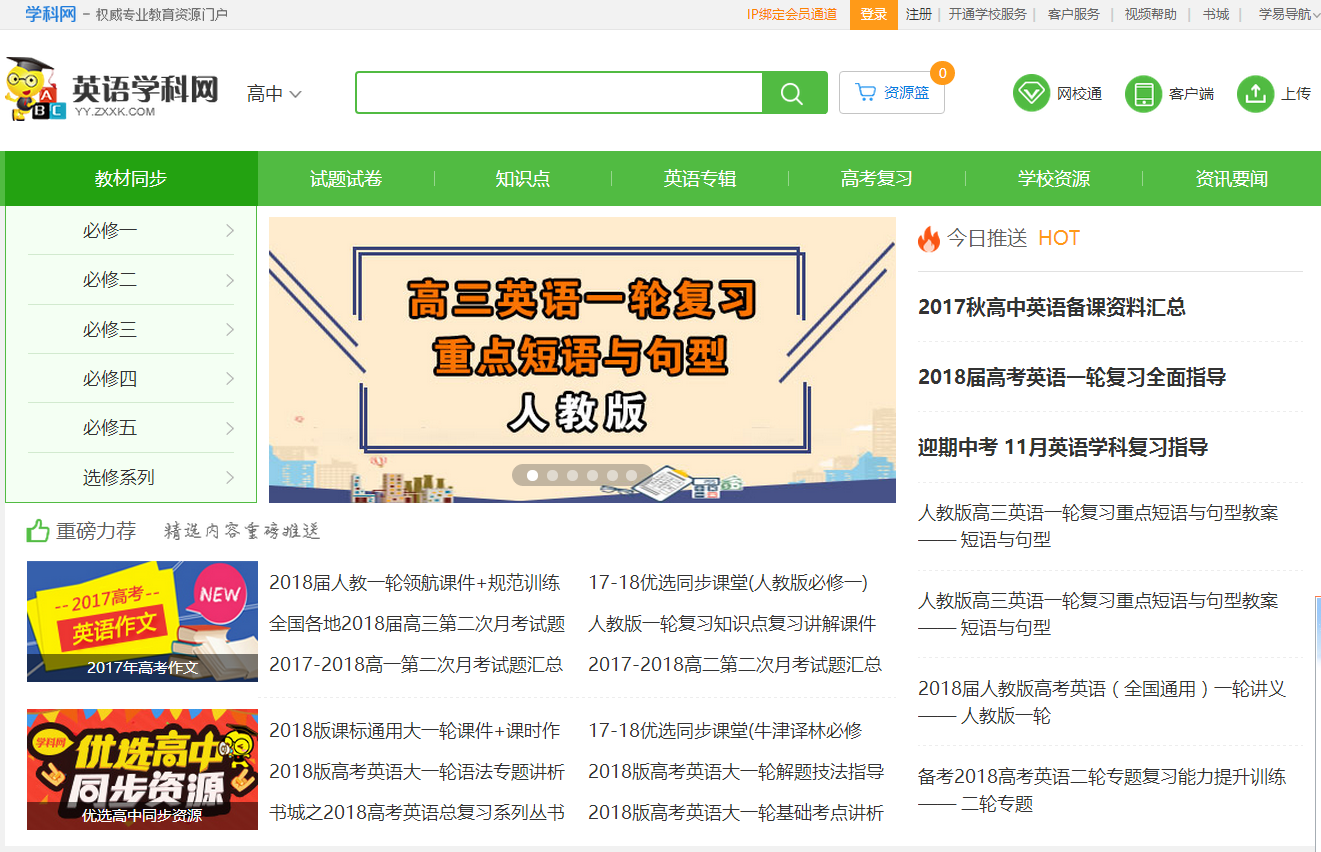Image resolution: width=1321 pixels, height=852 pixels.
Task: Open the 书城 link in top bar
Action: (x=1216, y=14)
